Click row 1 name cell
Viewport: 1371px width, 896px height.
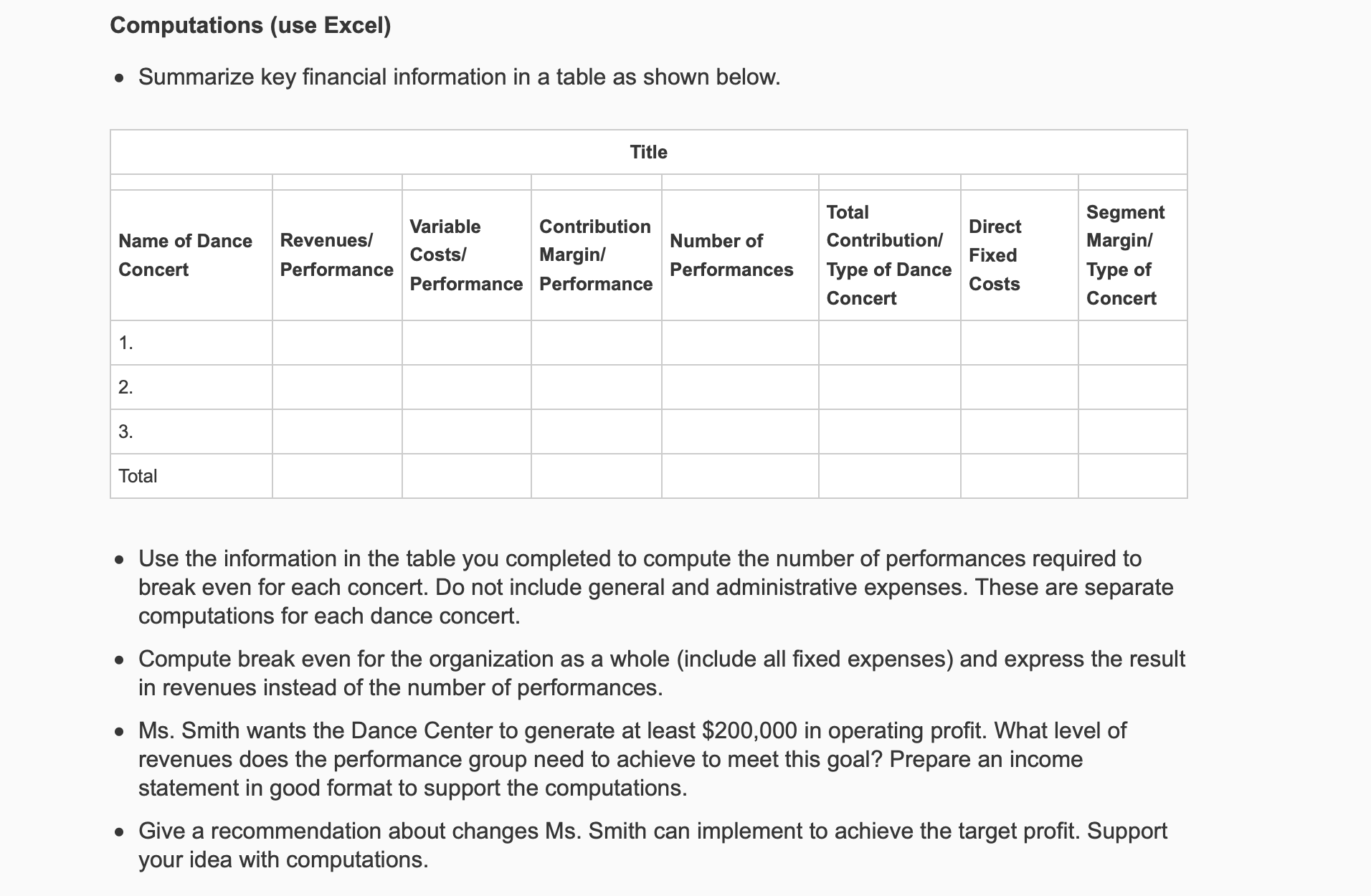(191, 343)
